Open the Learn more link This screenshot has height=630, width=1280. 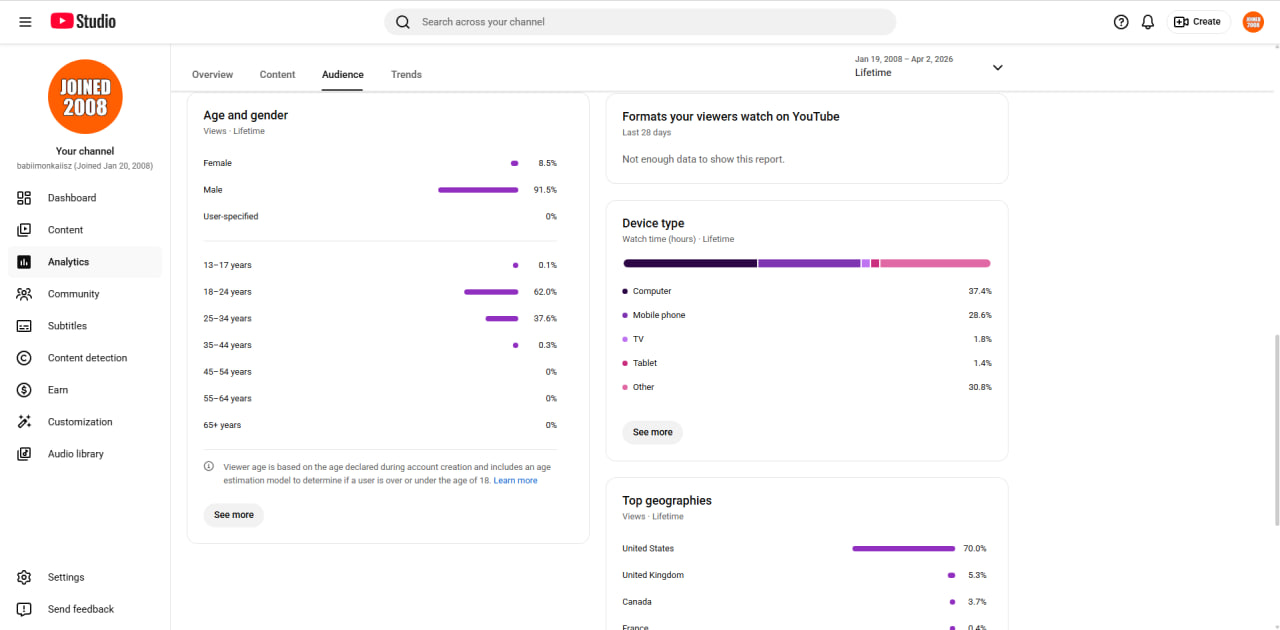tap(515, 481)
